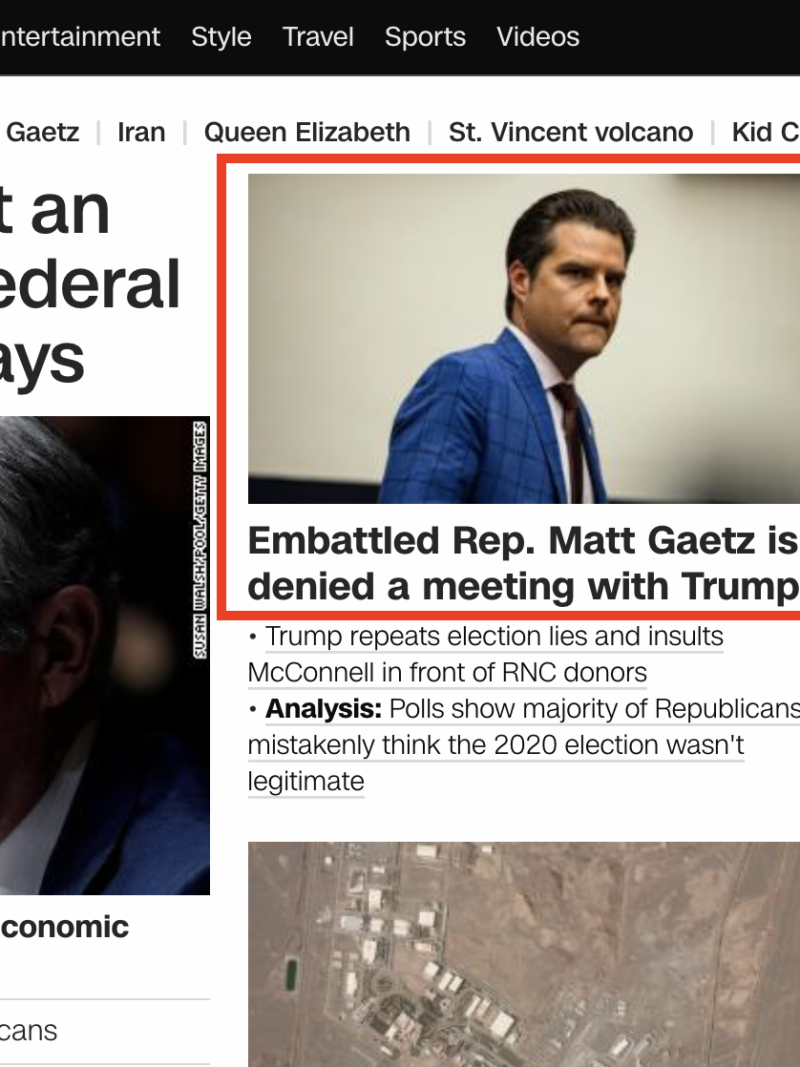Select Sports in the top navigation
The height and width of the screenshot is (1067, 800).
click(x=425, y=37)
